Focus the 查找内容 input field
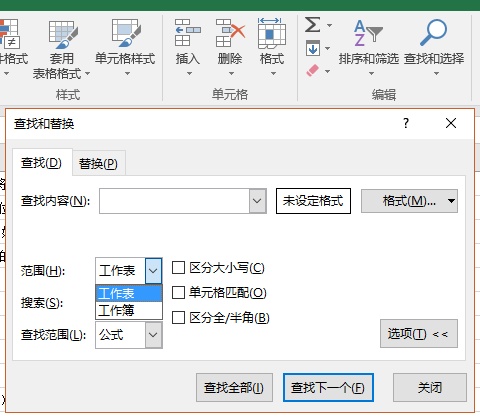The height and width of the screenshot is (417, 480). [x=174, y=201]
